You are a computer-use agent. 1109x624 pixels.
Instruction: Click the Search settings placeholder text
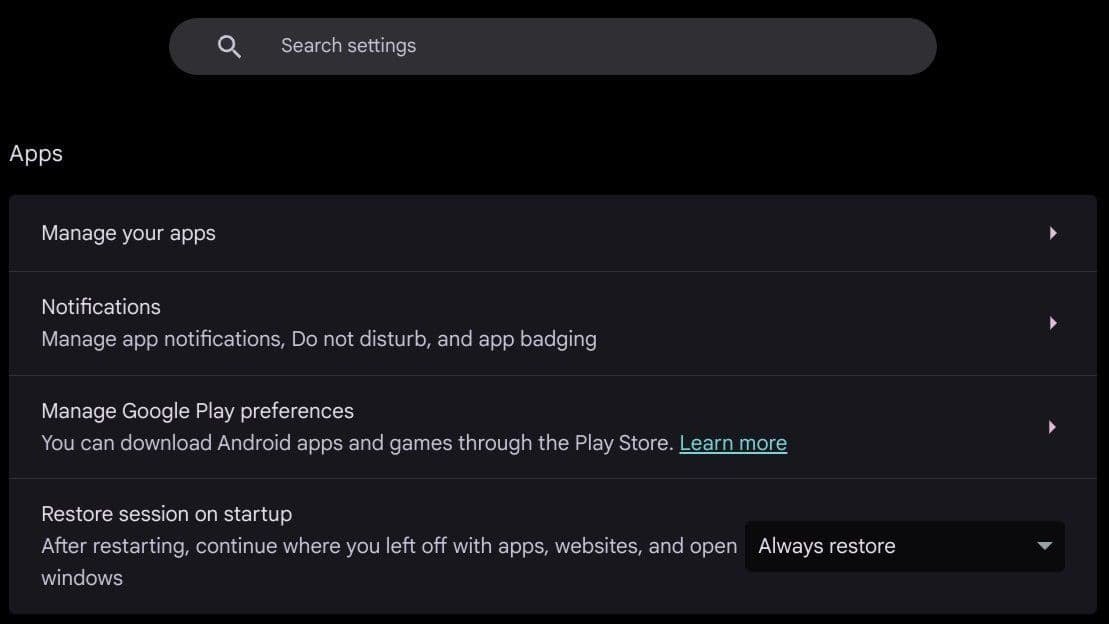point(348,45)
